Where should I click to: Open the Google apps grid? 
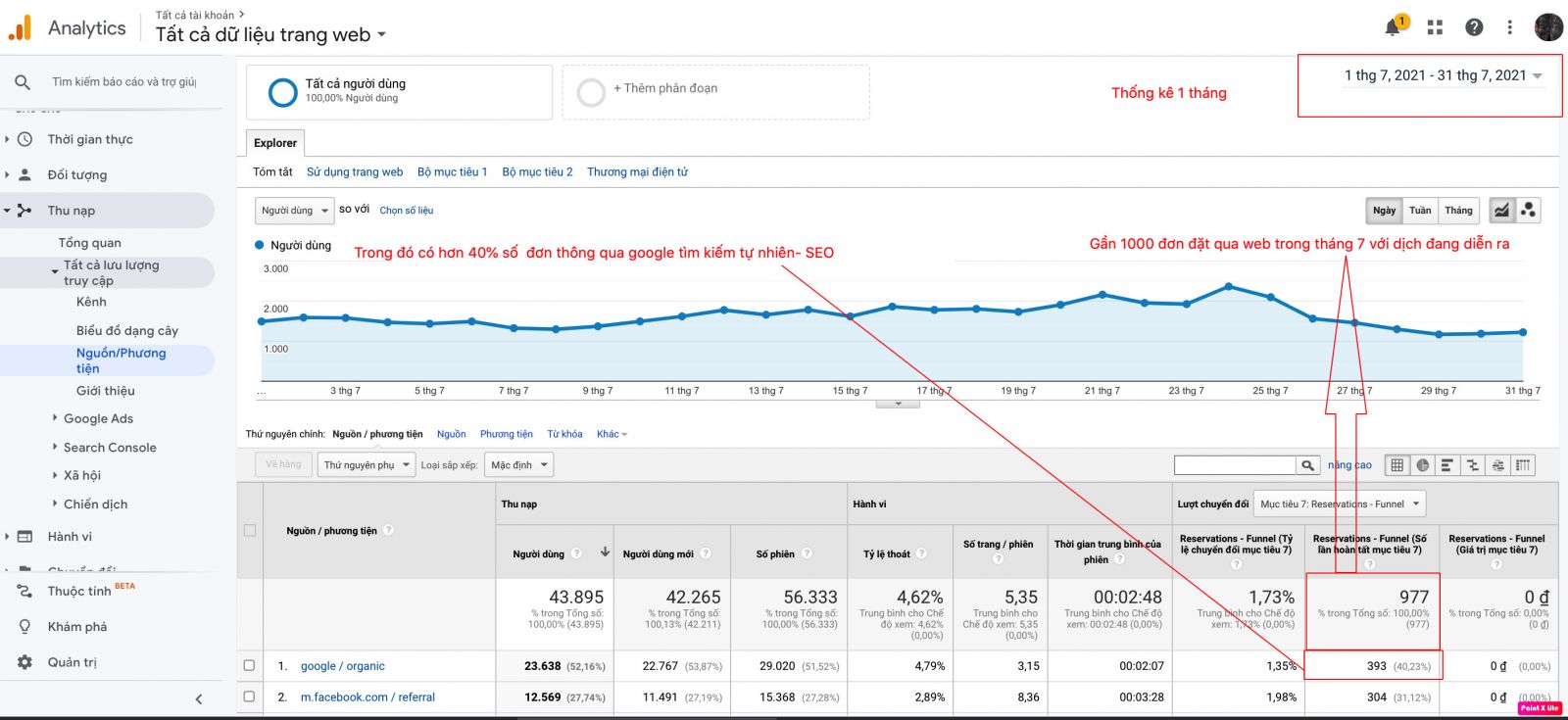[1435, 27]
